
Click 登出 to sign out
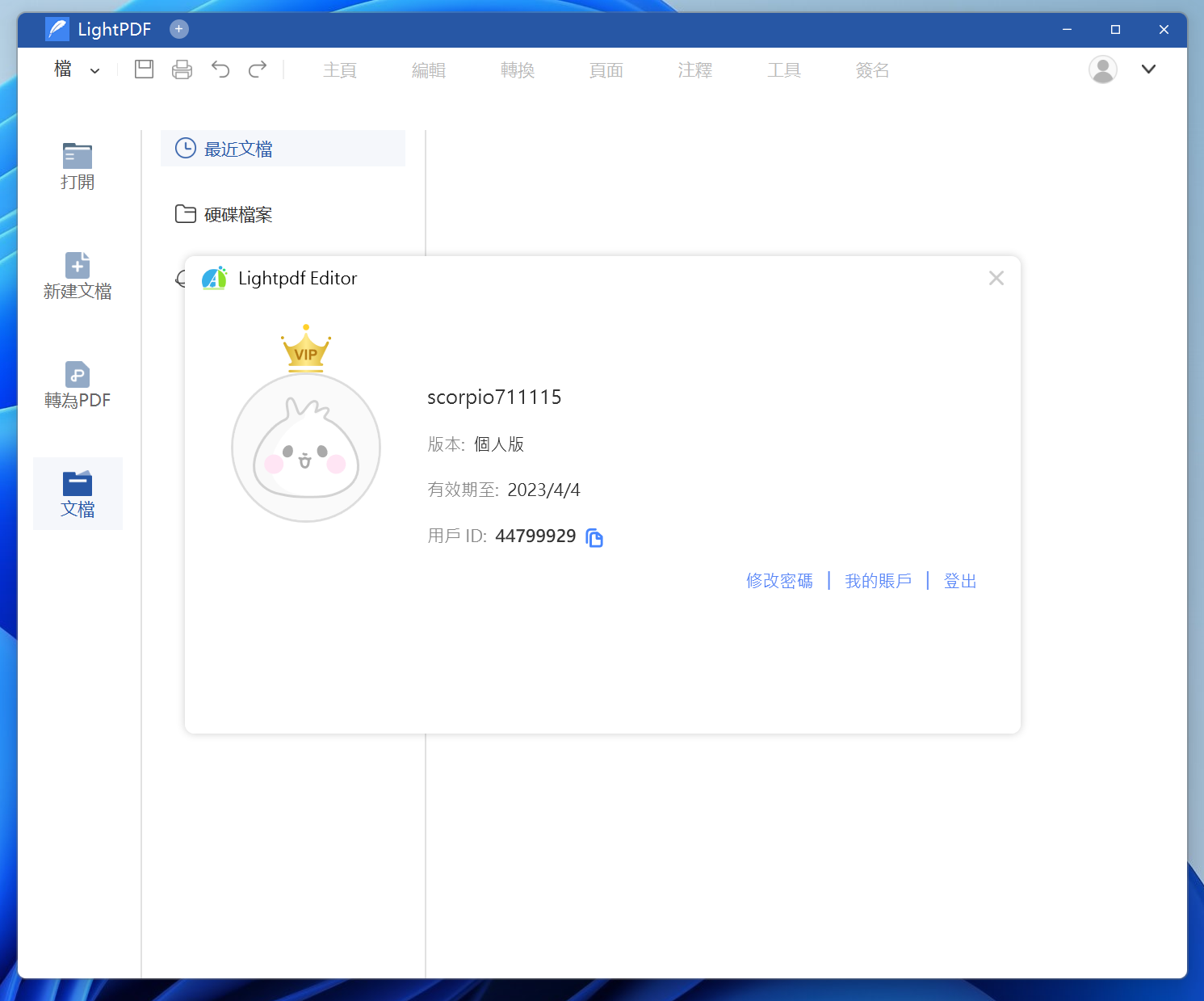tap(960, 581)
